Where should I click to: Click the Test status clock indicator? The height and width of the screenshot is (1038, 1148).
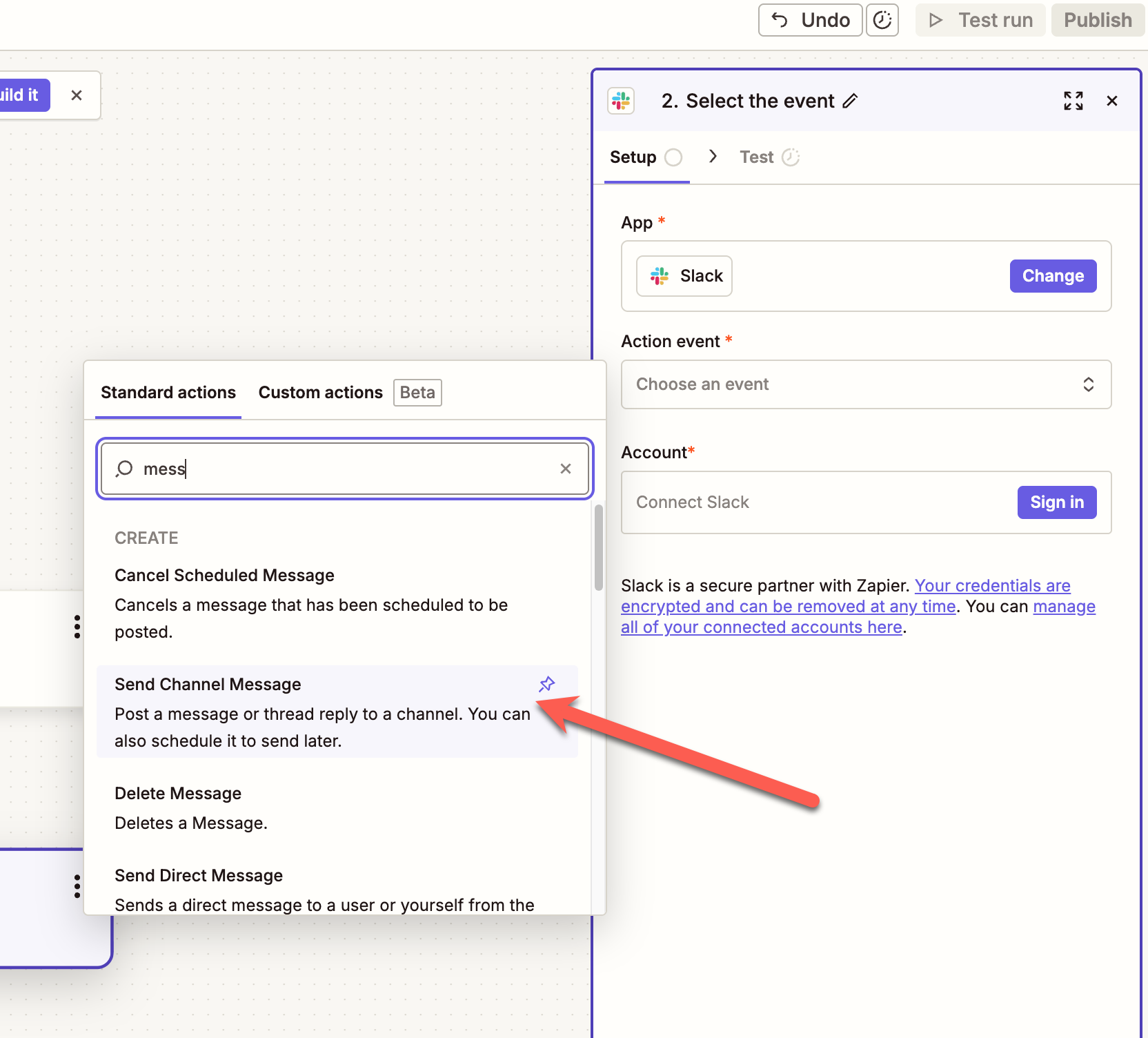coord(791,157)
